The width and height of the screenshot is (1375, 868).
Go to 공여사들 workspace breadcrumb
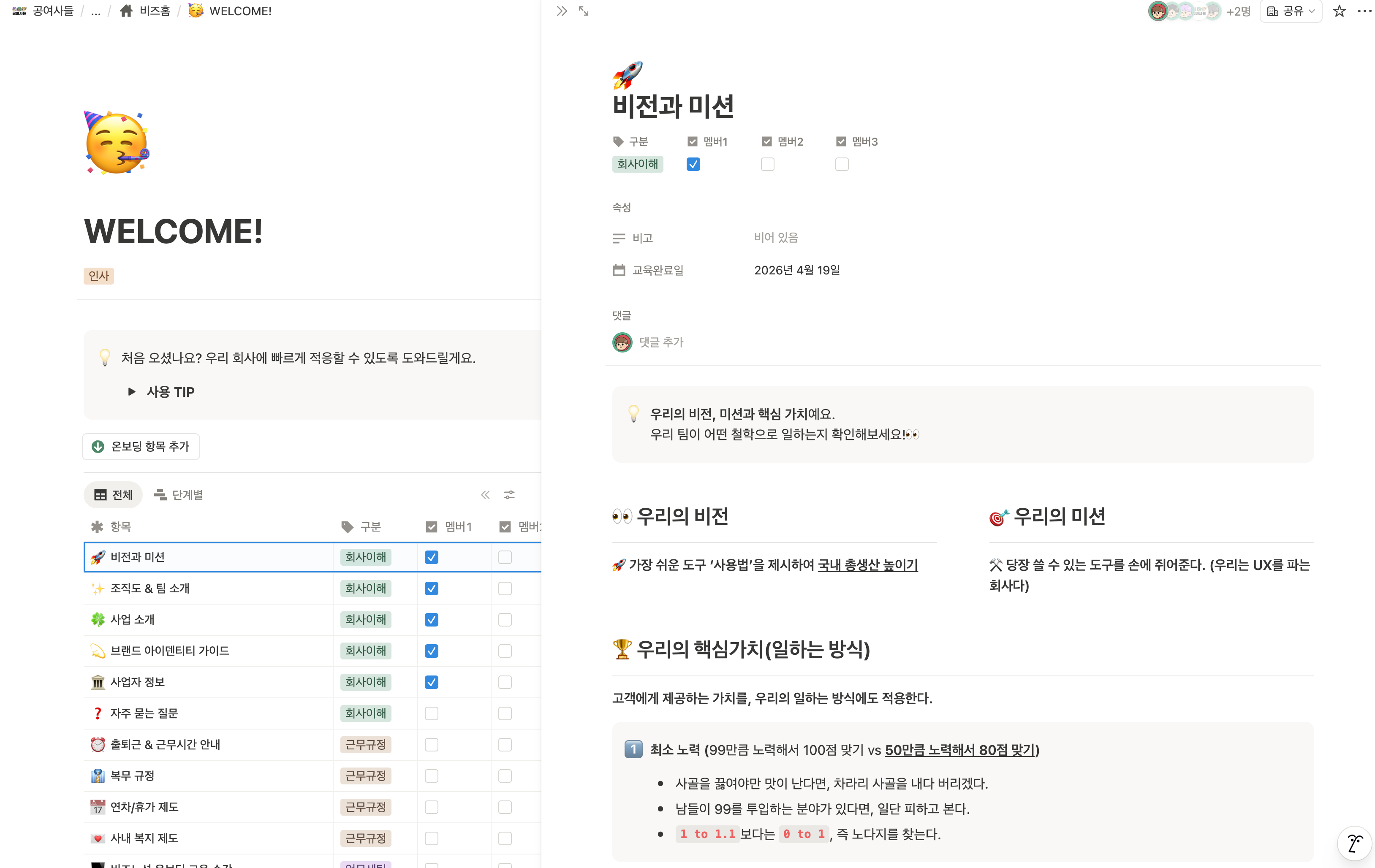43,11
